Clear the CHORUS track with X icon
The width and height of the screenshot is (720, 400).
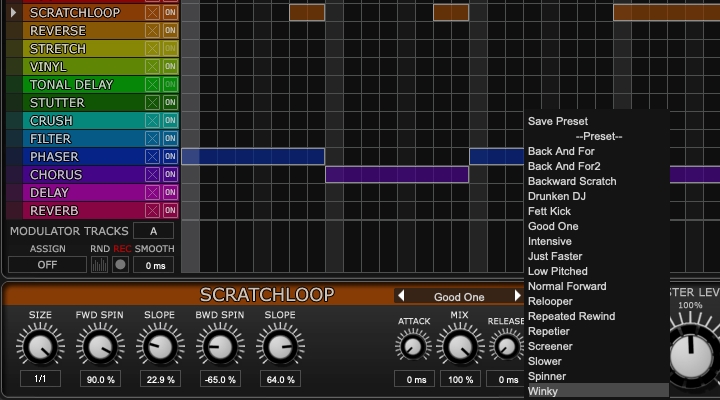152,175
